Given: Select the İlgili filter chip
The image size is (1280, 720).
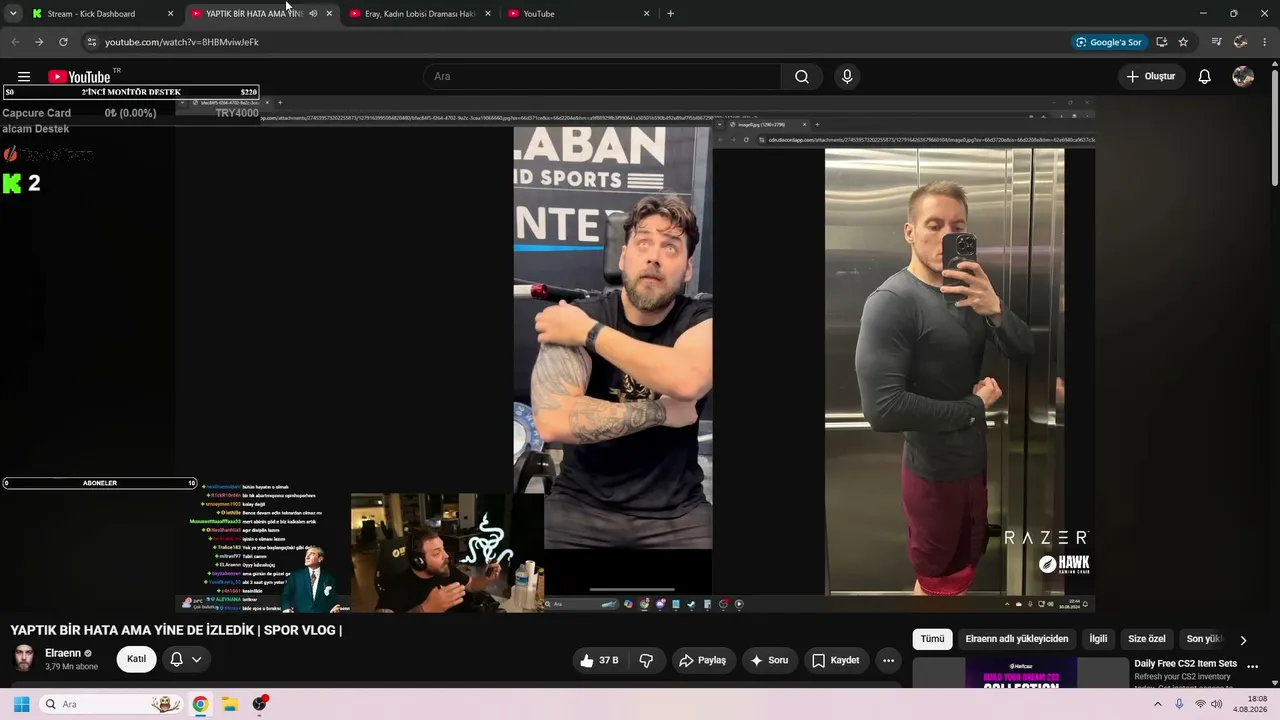Looking at the screenshot, I should click(x=1098, y=639).
